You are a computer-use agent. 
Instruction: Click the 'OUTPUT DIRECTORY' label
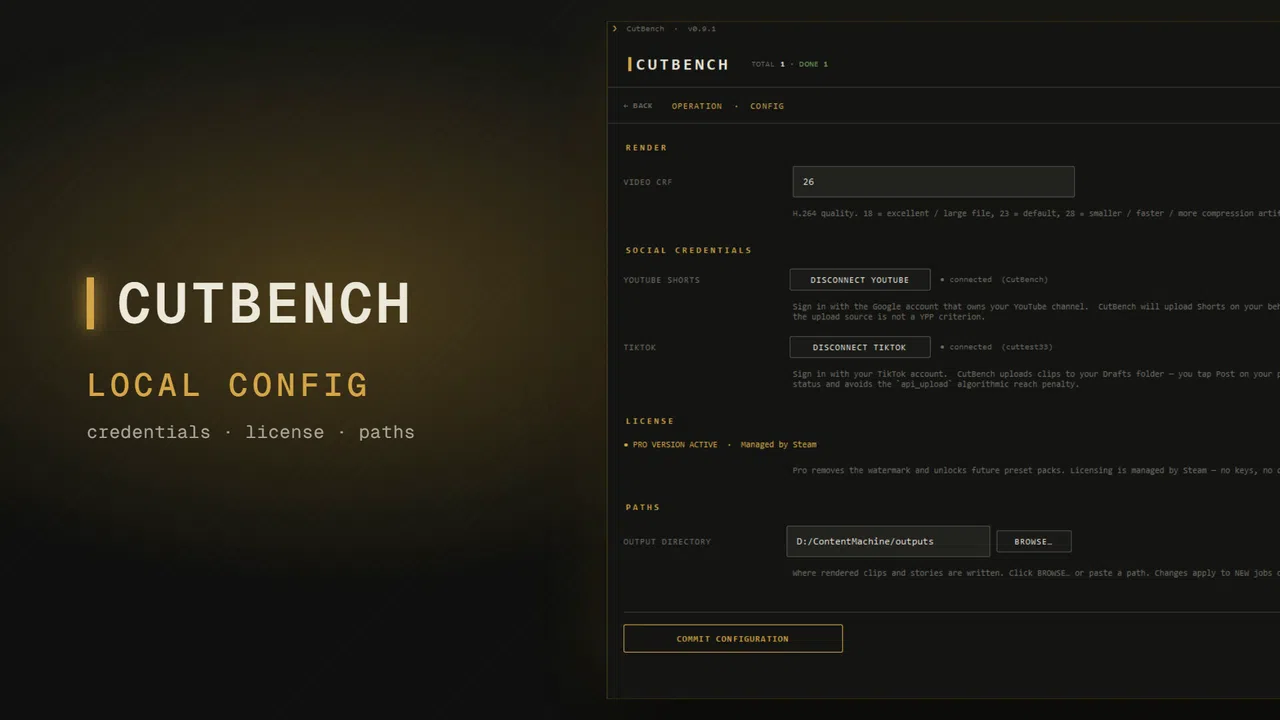coord(667,542)
